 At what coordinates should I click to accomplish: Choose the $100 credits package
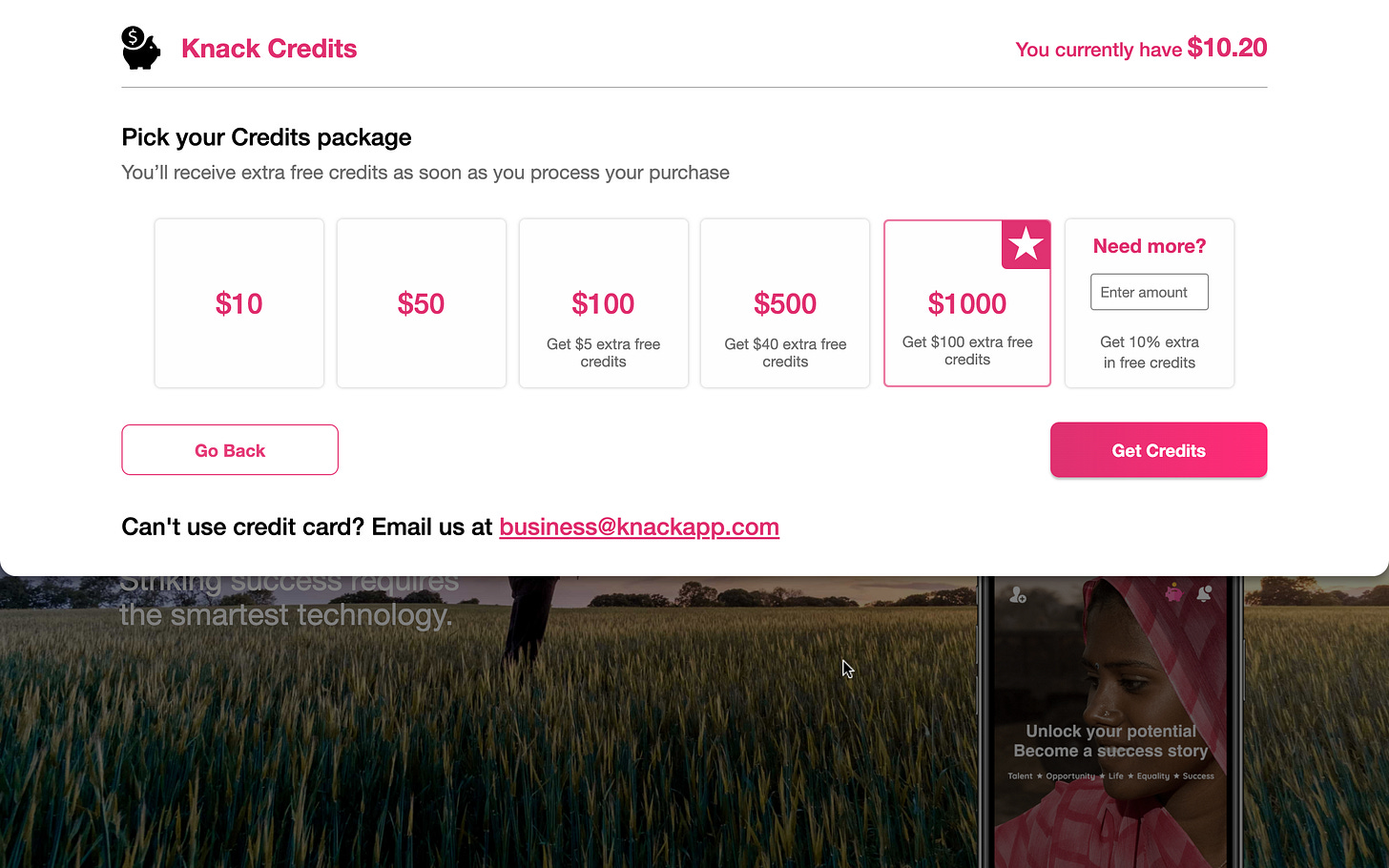tap(604, 303)
